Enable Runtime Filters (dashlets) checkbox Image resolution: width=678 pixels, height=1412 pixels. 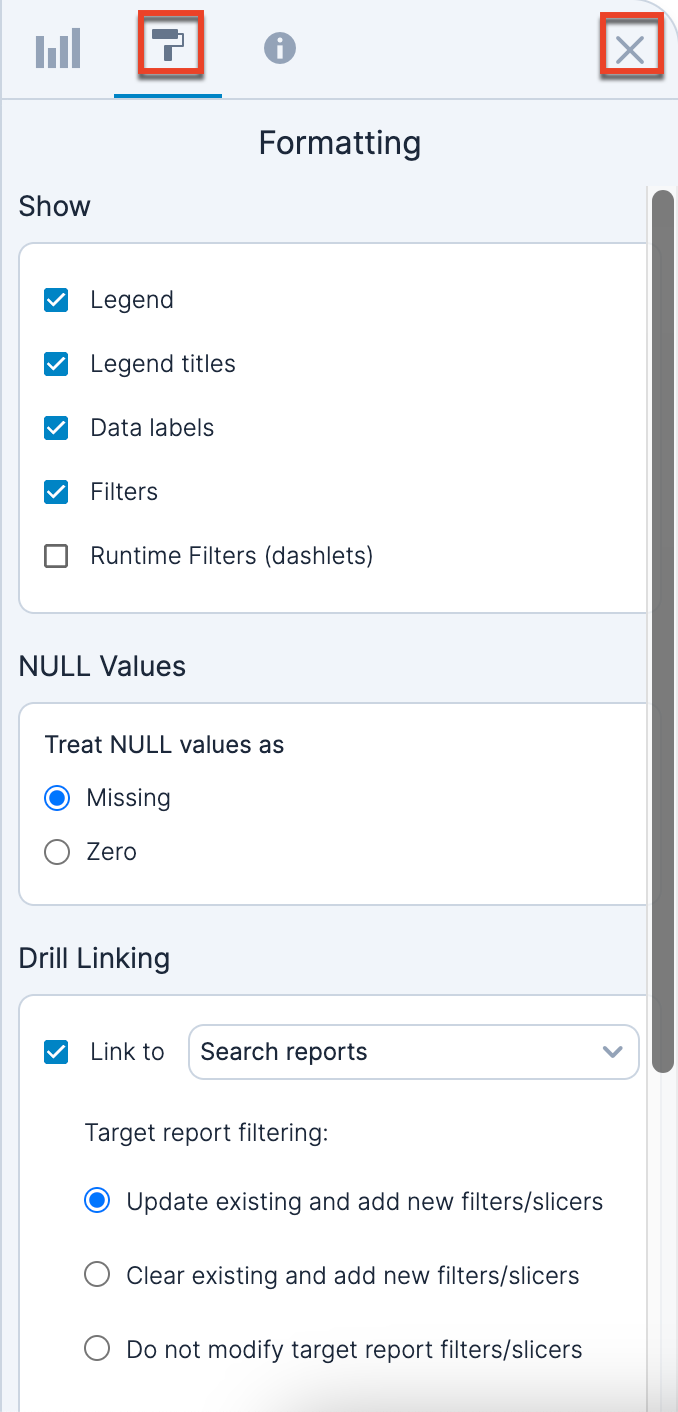click(x=57, y=556)
